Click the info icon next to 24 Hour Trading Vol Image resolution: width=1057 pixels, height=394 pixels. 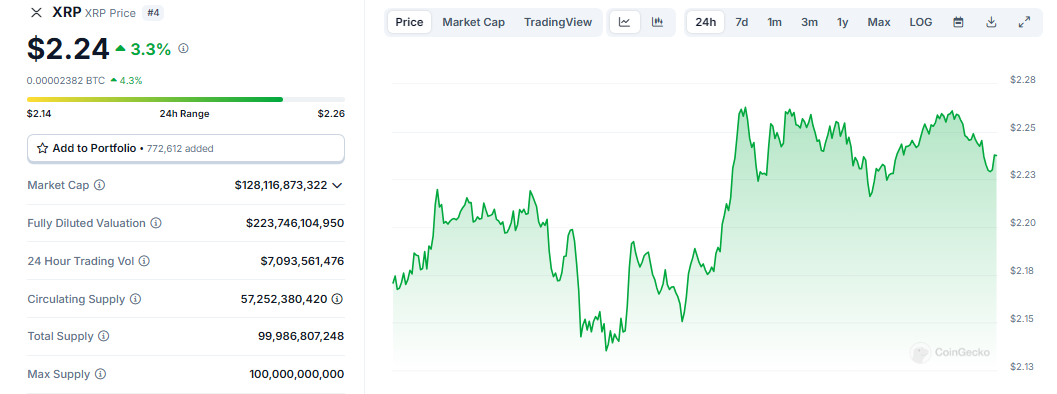144,260
